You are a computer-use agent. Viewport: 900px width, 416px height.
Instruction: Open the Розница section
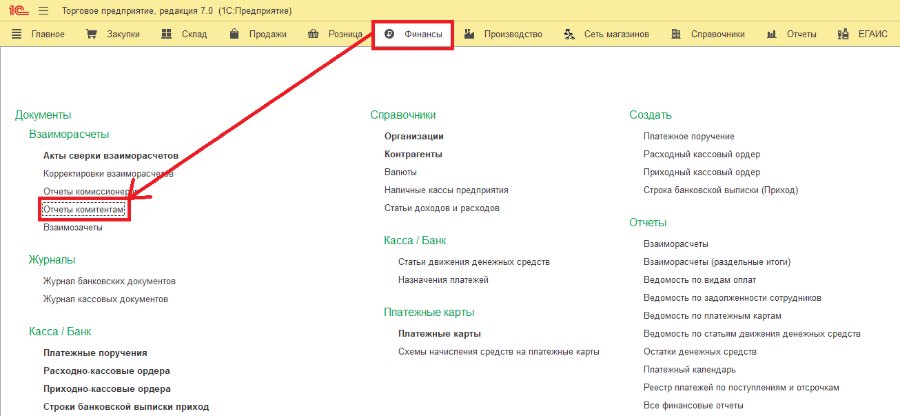click(x=345, y=34)
